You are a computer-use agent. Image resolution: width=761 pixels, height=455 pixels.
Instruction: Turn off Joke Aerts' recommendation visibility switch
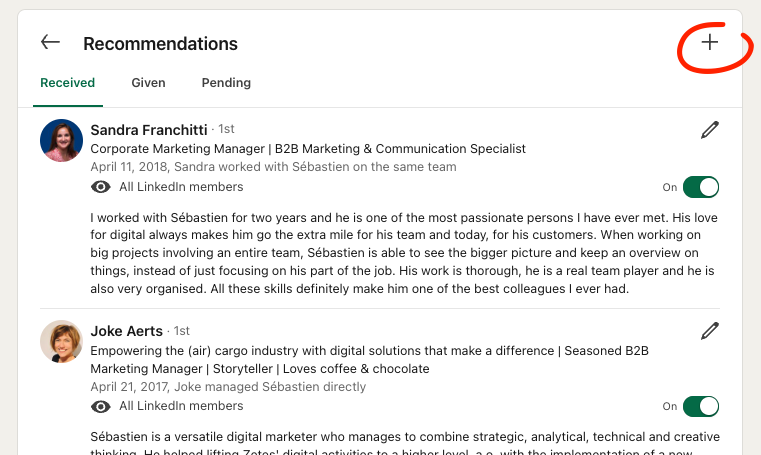pyautogui.click(x=701, y=406)
